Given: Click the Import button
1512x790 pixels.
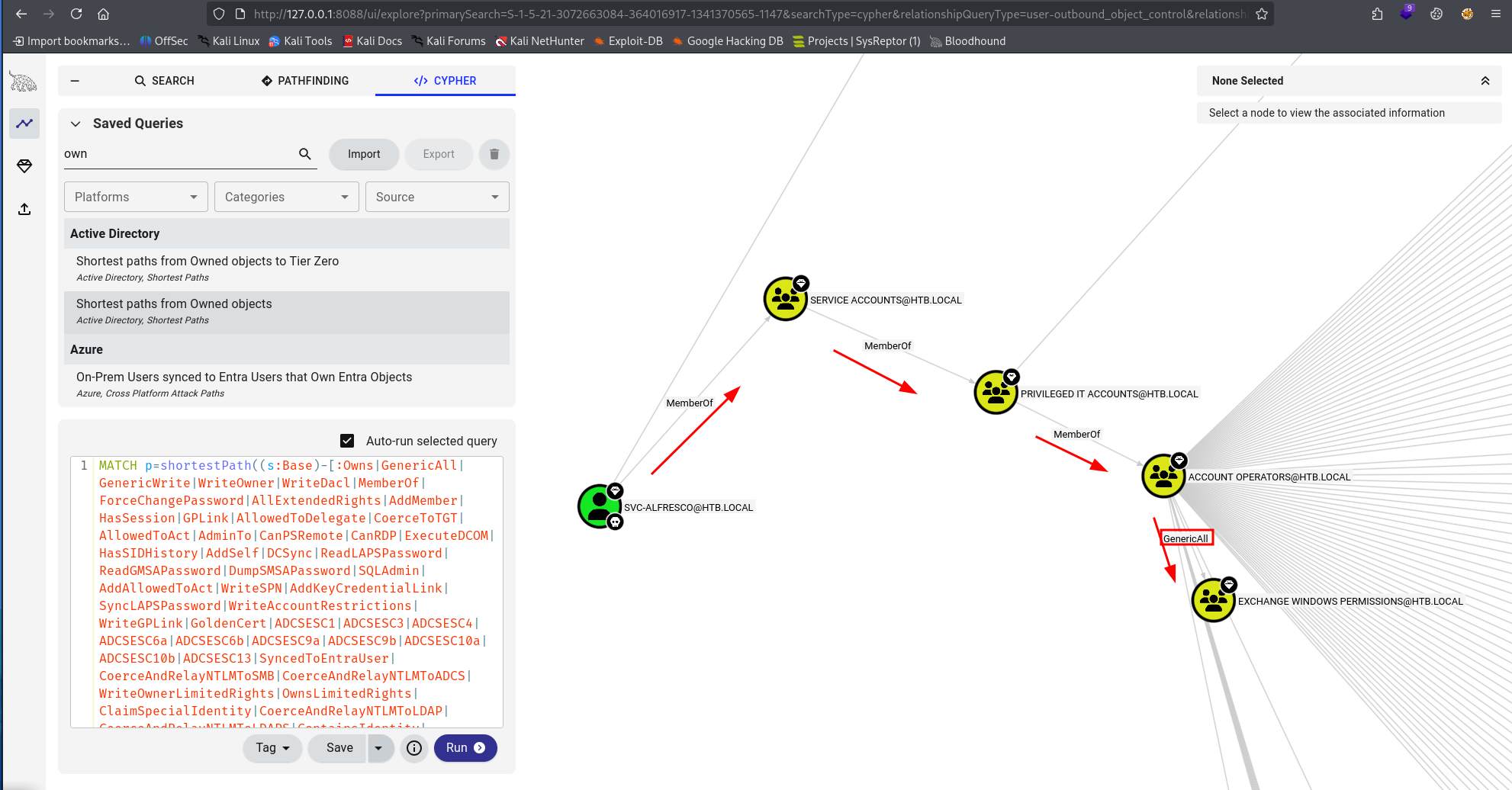Looking at the screenshot, I should pyautogui.click(x=364, y=154).
